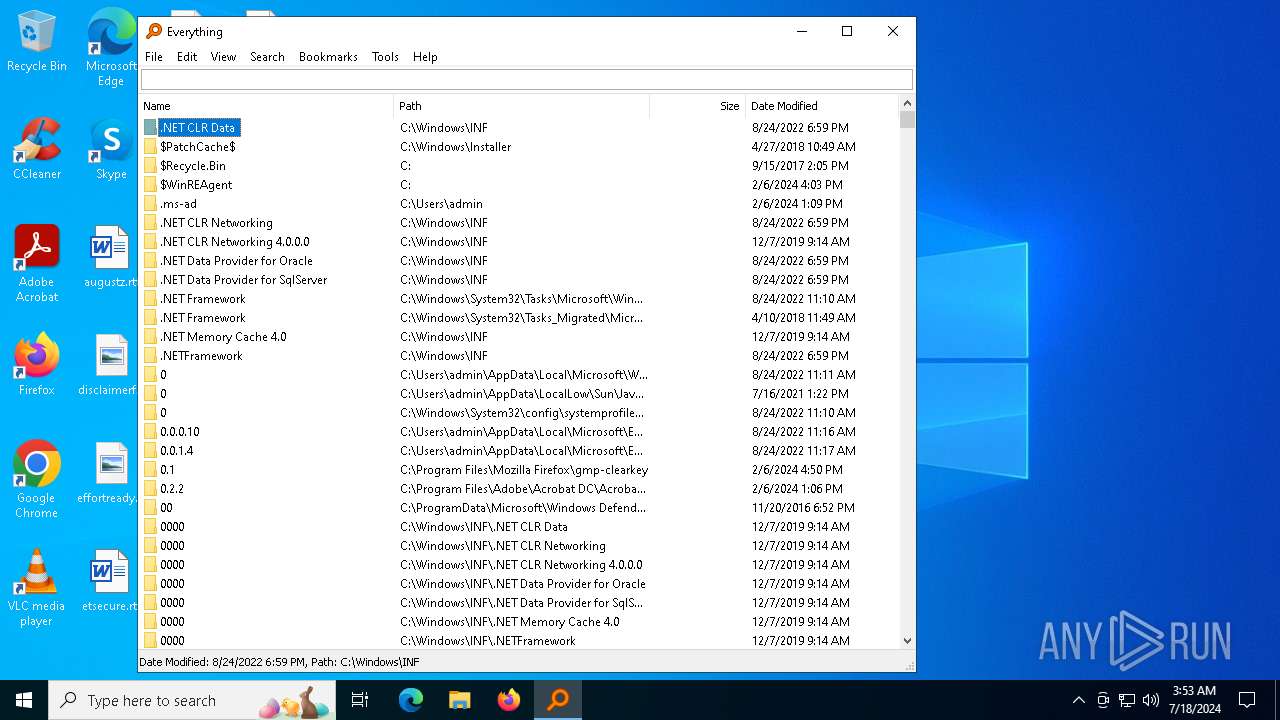
Task: Open the Tools menu
Action: pyautogui.click(x=385, y=57)
